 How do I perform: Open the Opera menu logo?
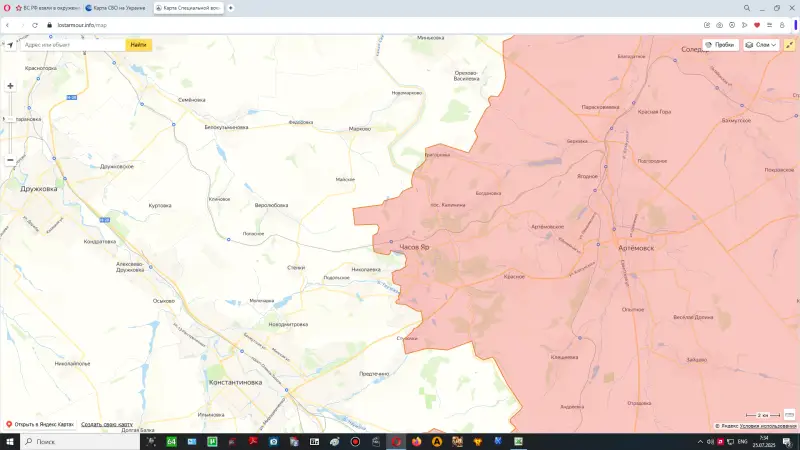pyautogui.click(x=7, y=7)
